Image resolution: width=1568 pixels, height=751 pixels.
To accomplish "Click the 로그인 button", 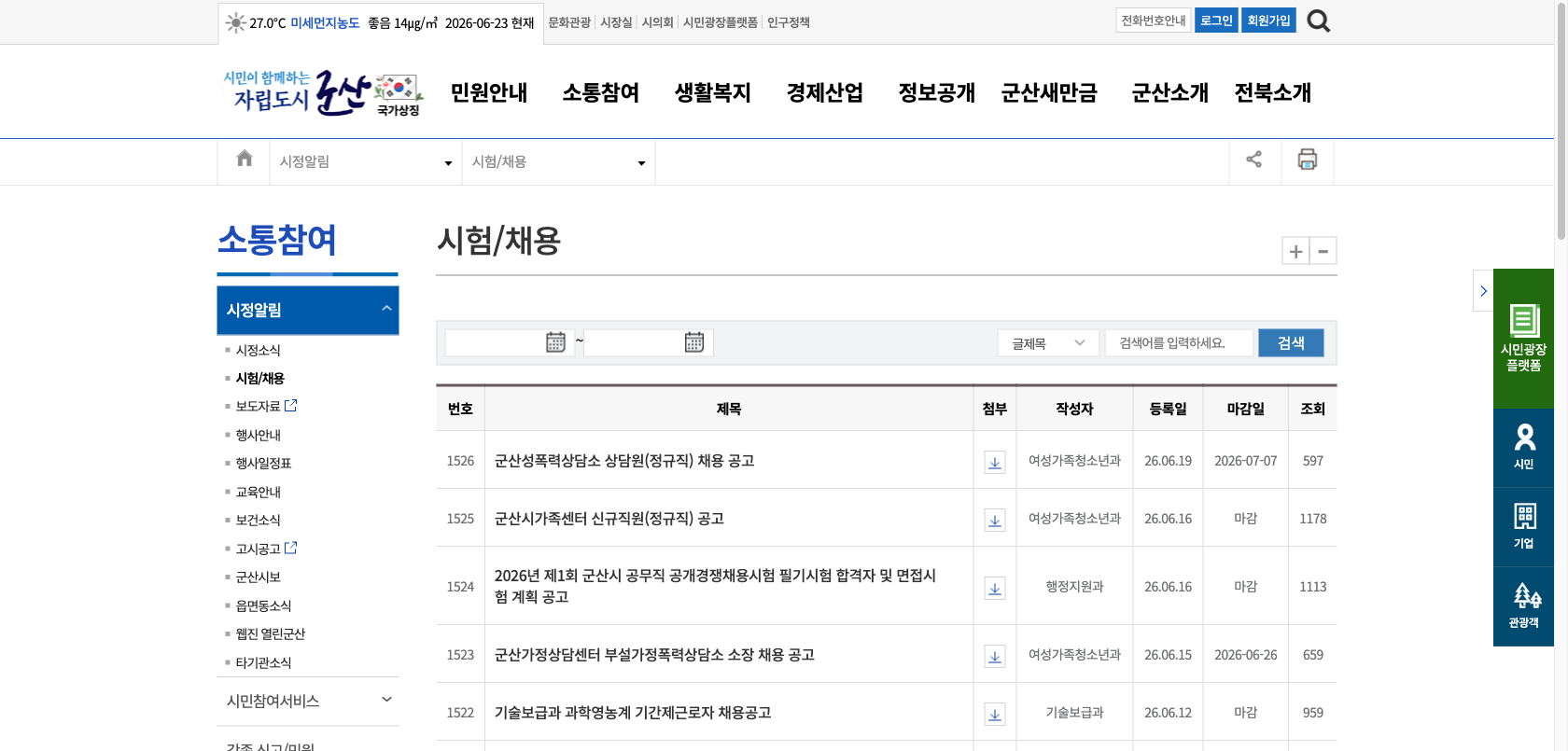I will click(1216, 21).
